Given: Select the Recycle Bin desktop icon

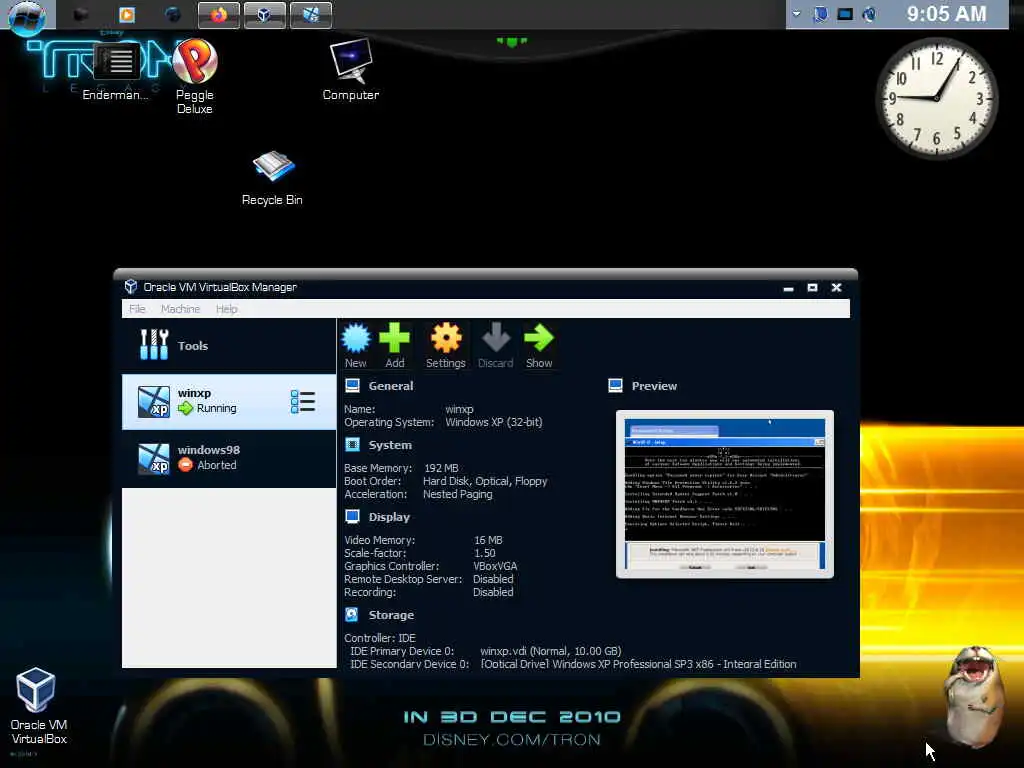Looking at the screenshot, I should (272, 178).
